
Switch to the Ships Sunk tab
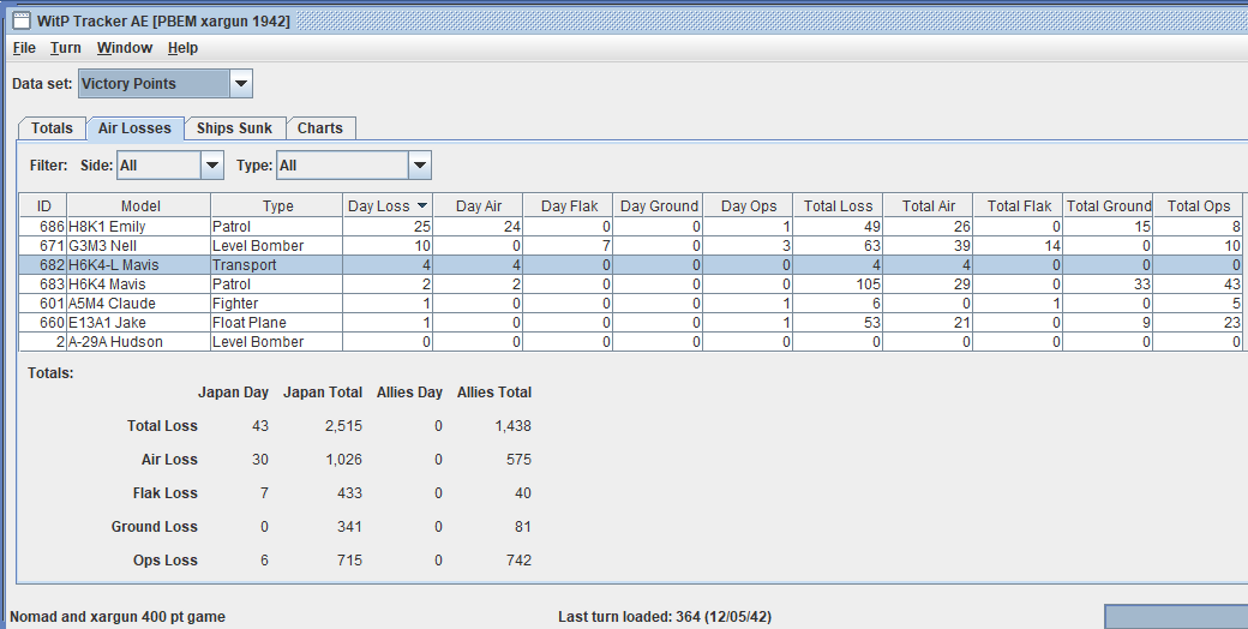point(235,128)
